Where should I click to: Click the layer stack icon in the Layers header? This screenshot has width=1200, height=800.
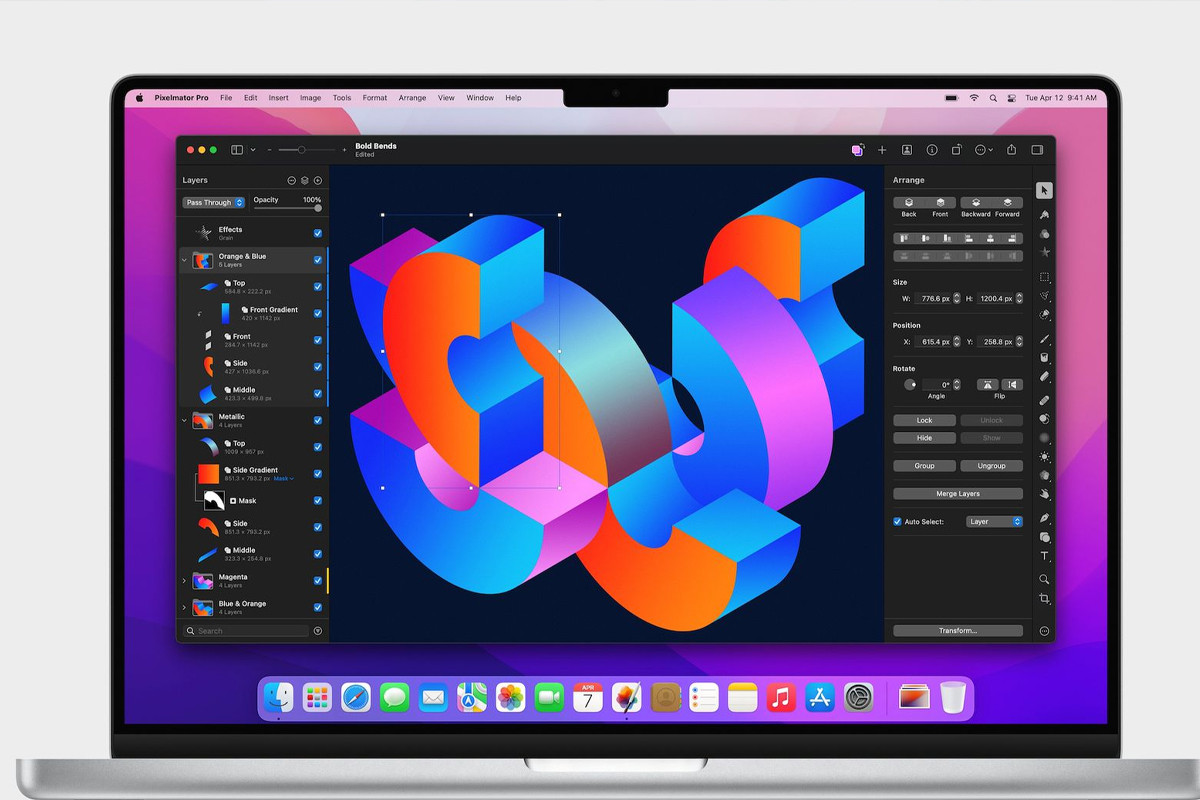[305, 180]
